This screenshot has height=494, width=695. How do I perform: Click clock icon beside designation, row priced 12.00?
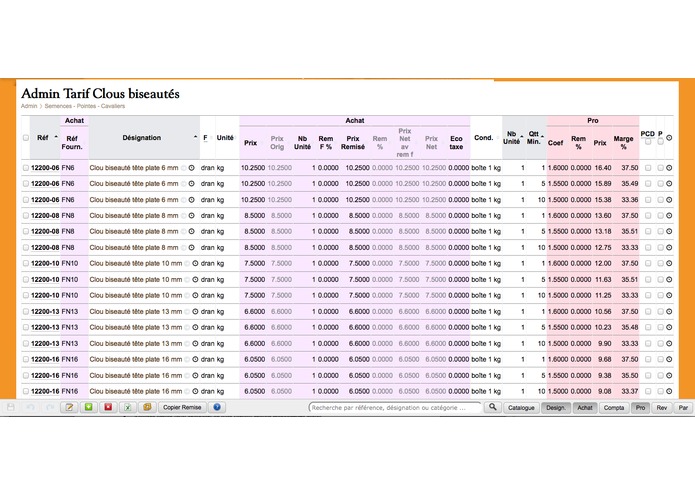point(195,263)
